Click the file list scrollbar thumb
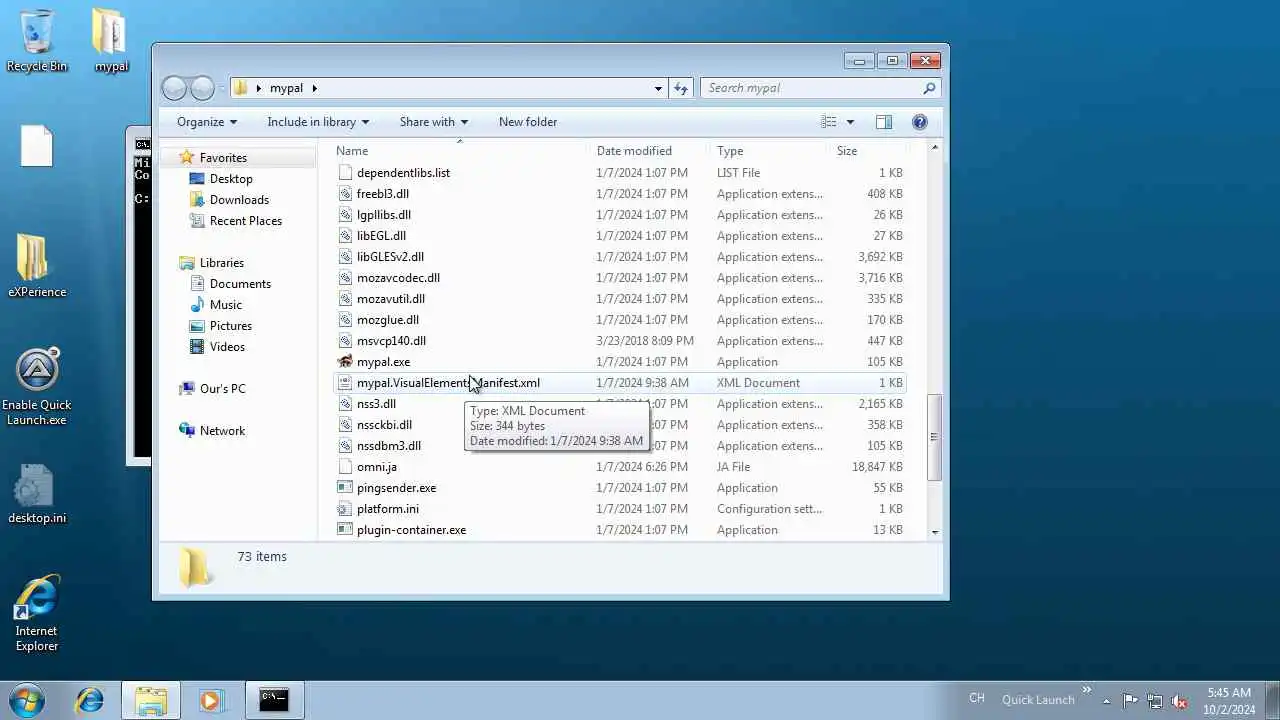Screen dimensions: 1280x720 [935, 437]
